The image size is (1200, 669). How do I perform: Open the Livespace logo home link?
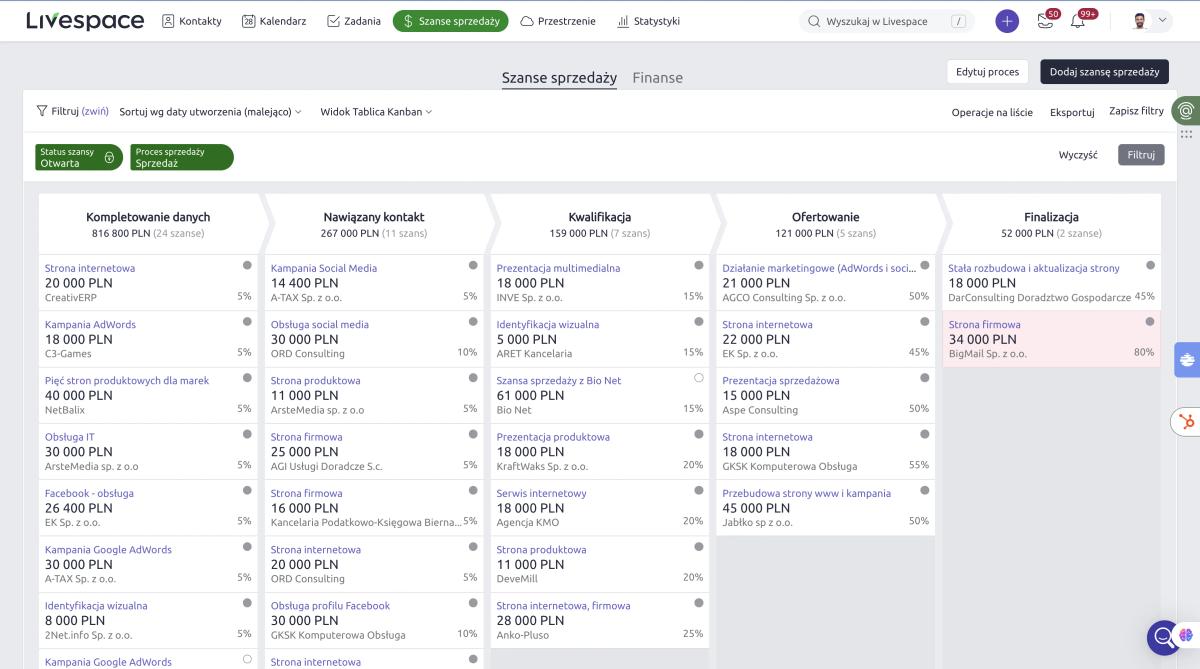tap(85, 21)
